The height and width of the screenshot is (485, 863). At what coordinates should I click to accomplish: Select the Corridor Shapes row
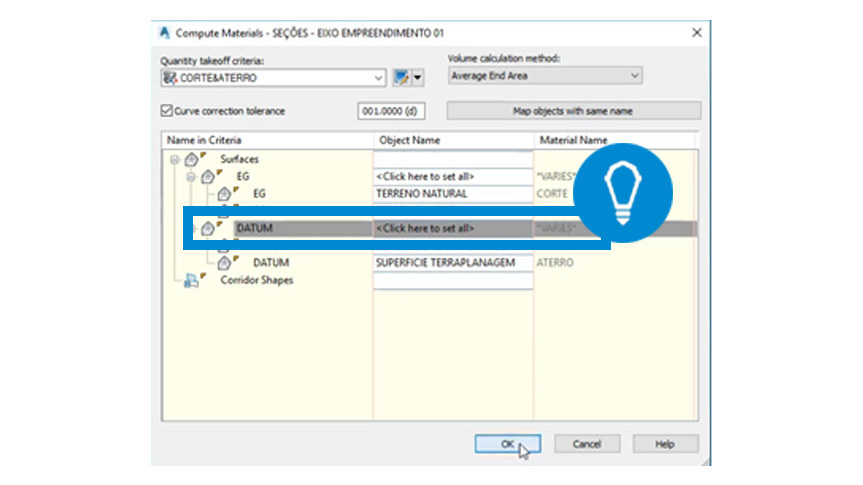[x=256, y=280]
